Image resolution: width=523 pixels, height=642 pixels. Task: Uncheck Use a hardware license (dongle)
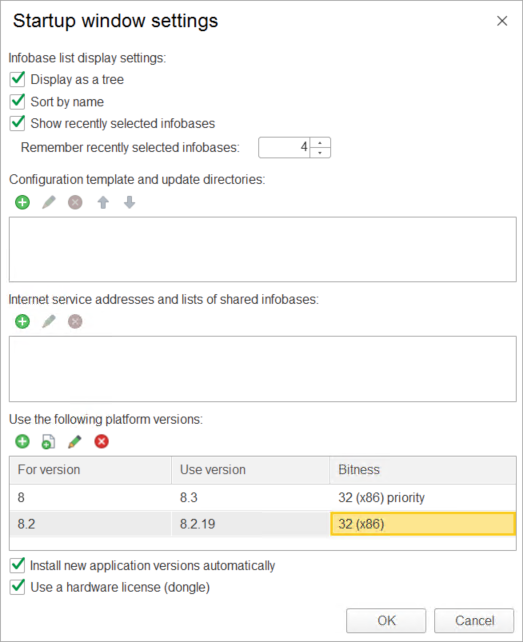click(x=17, y=587)
